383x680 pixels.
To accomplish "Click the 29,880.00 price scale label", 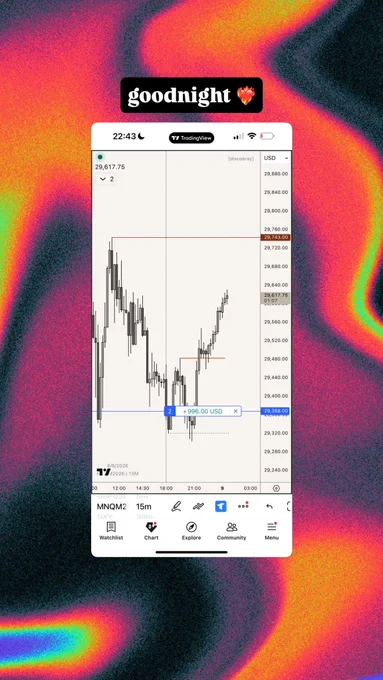I will [276, 173].
